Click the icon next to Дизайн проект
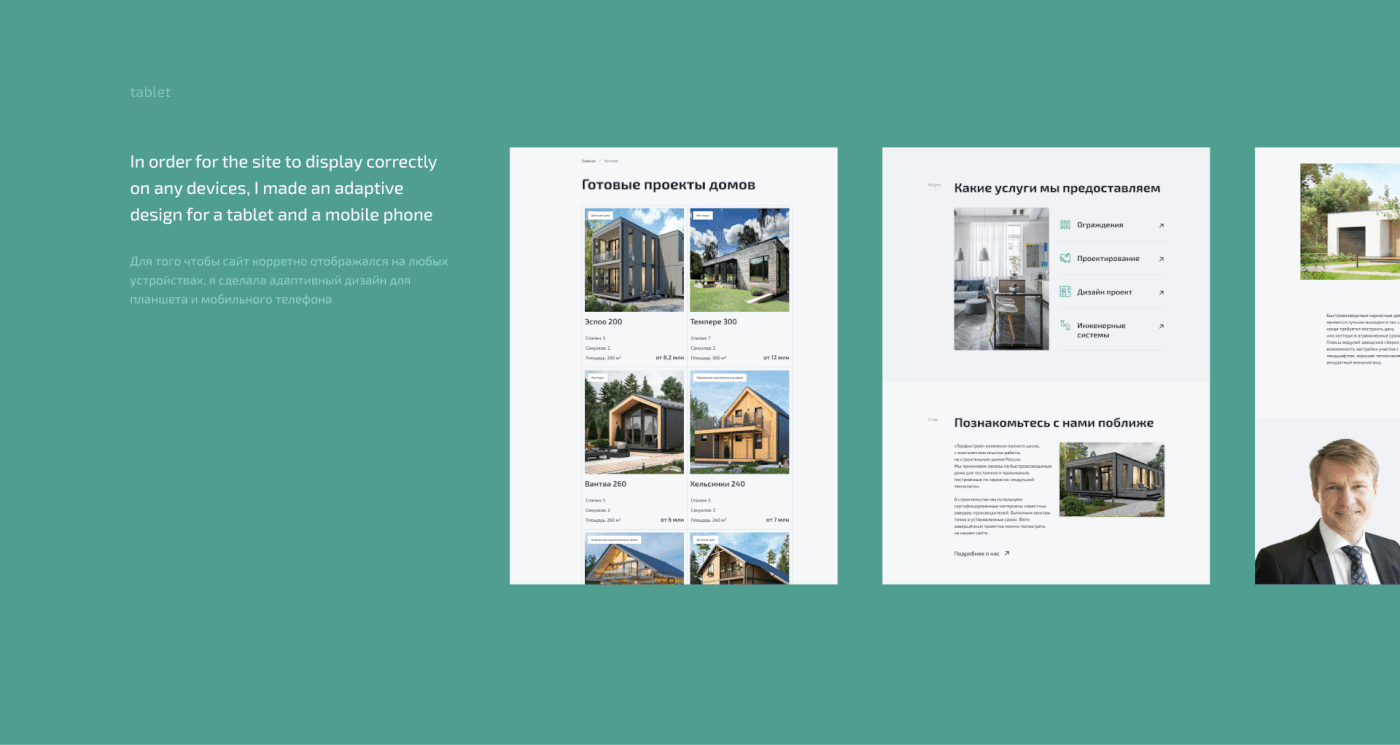The height and width of the screenshot is (745, 1400). click(1065, 292)
